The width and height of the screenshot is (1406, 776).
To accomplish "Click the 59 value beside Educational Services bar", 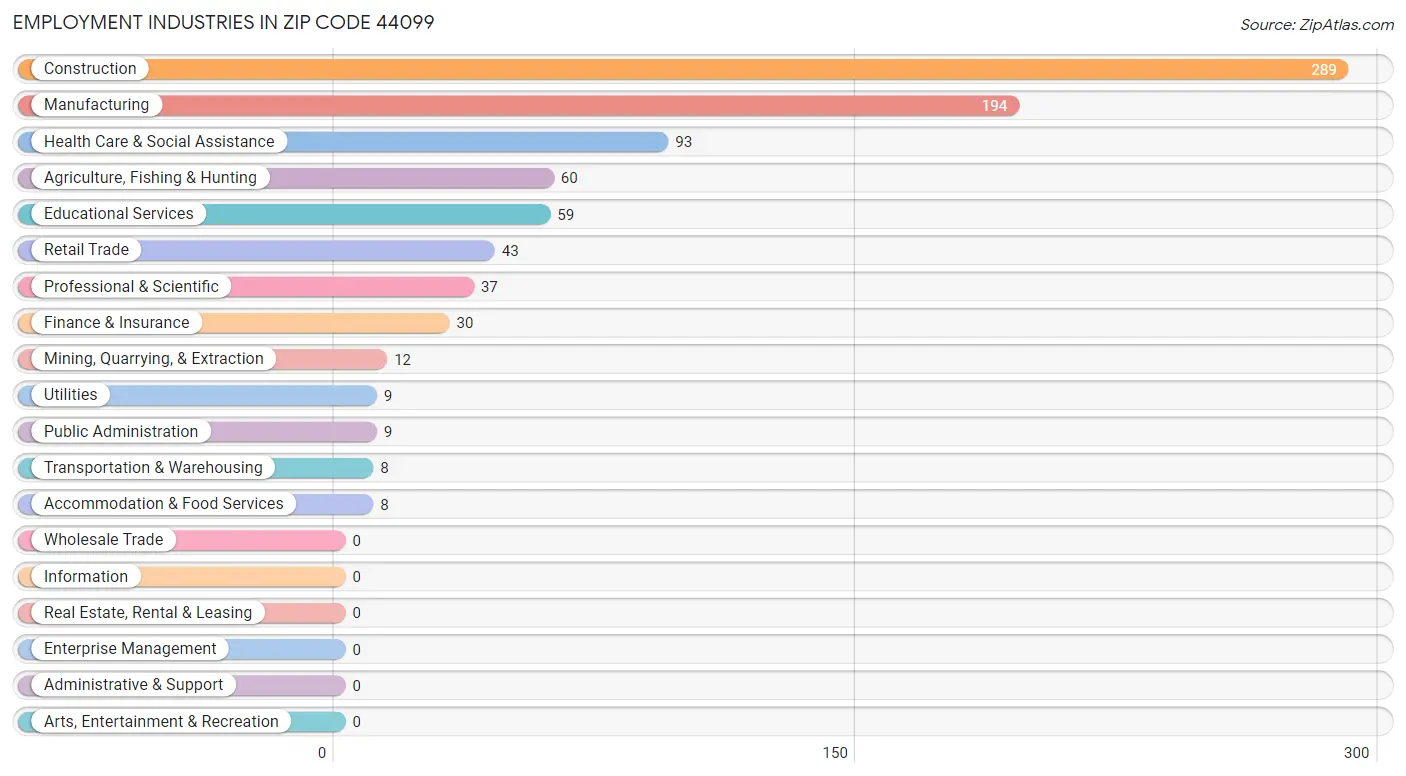I will (566, 215).
